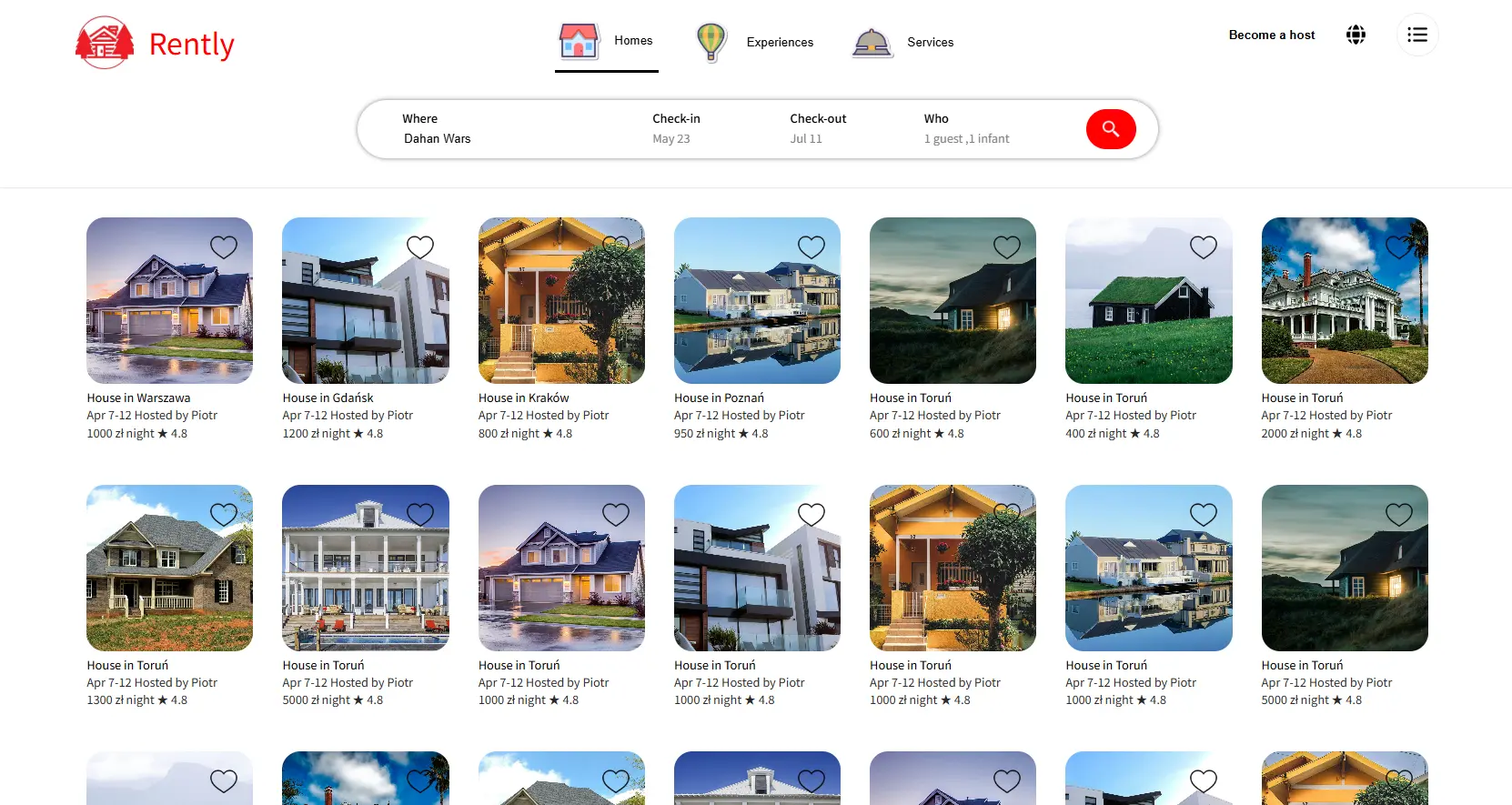Toggle favorite on House in Poznań

point(811,247)
